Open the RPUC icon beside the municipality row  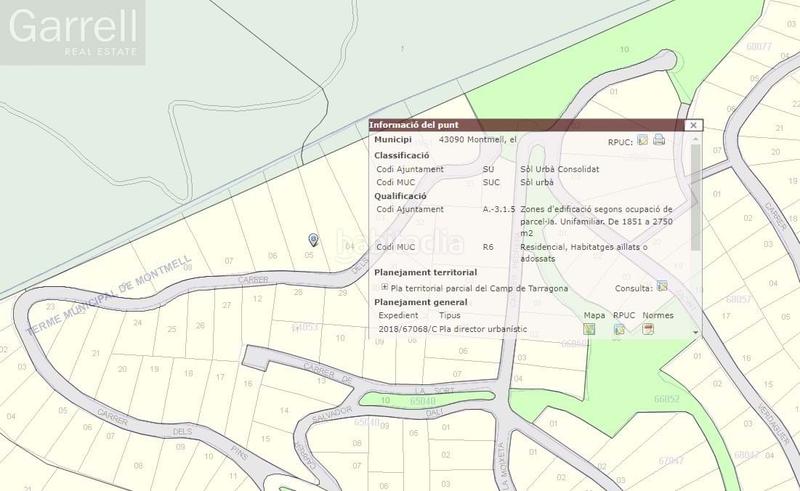coord(643,140)
